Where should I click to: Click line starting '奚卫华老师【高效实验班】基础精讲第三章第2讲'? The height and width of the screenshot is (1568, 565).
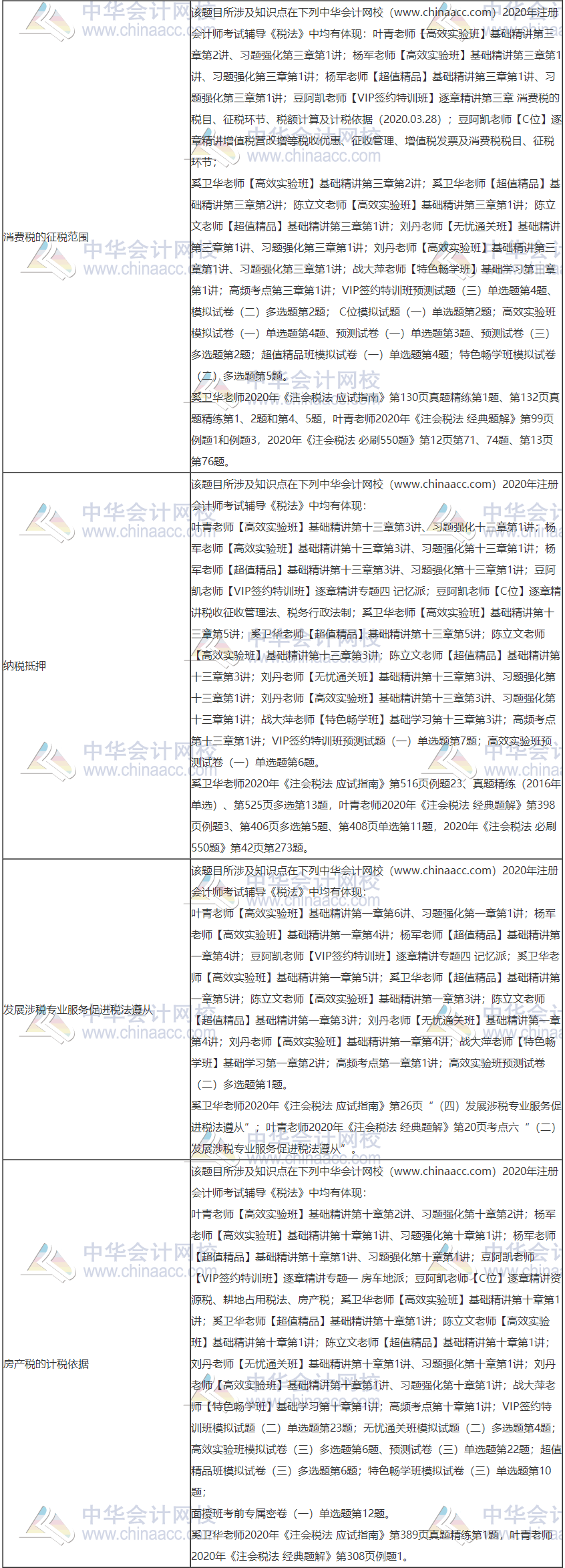point(376,184)
